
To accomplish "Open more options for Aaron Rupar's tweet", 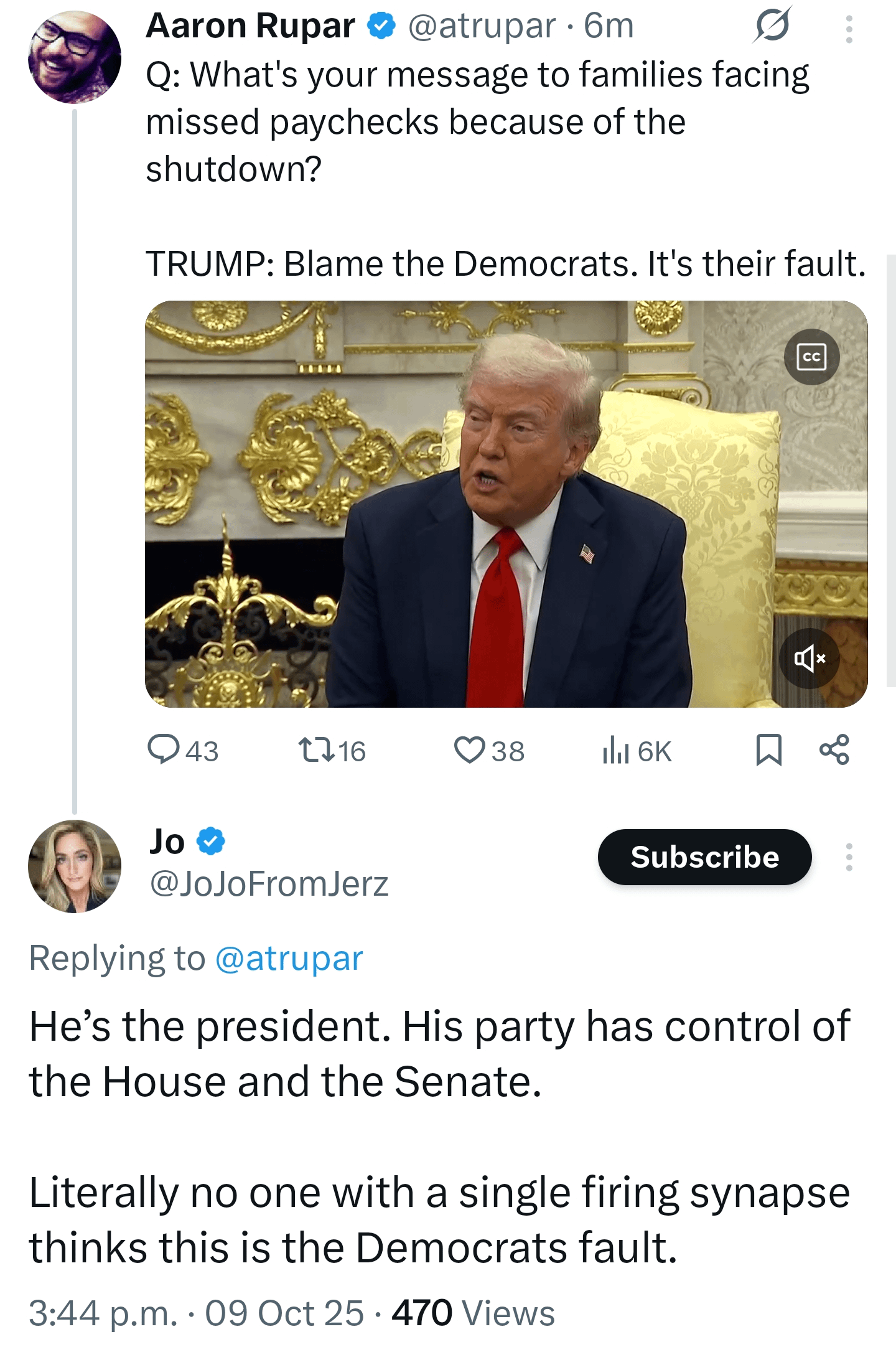I will pos(849,29).
